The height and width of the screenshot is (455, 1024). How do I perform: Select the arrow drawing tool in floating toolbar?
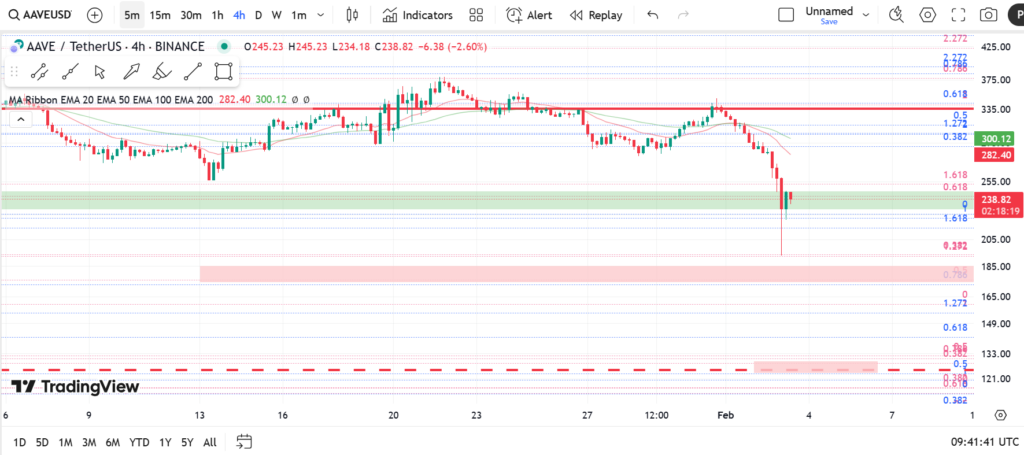(130, 71)
